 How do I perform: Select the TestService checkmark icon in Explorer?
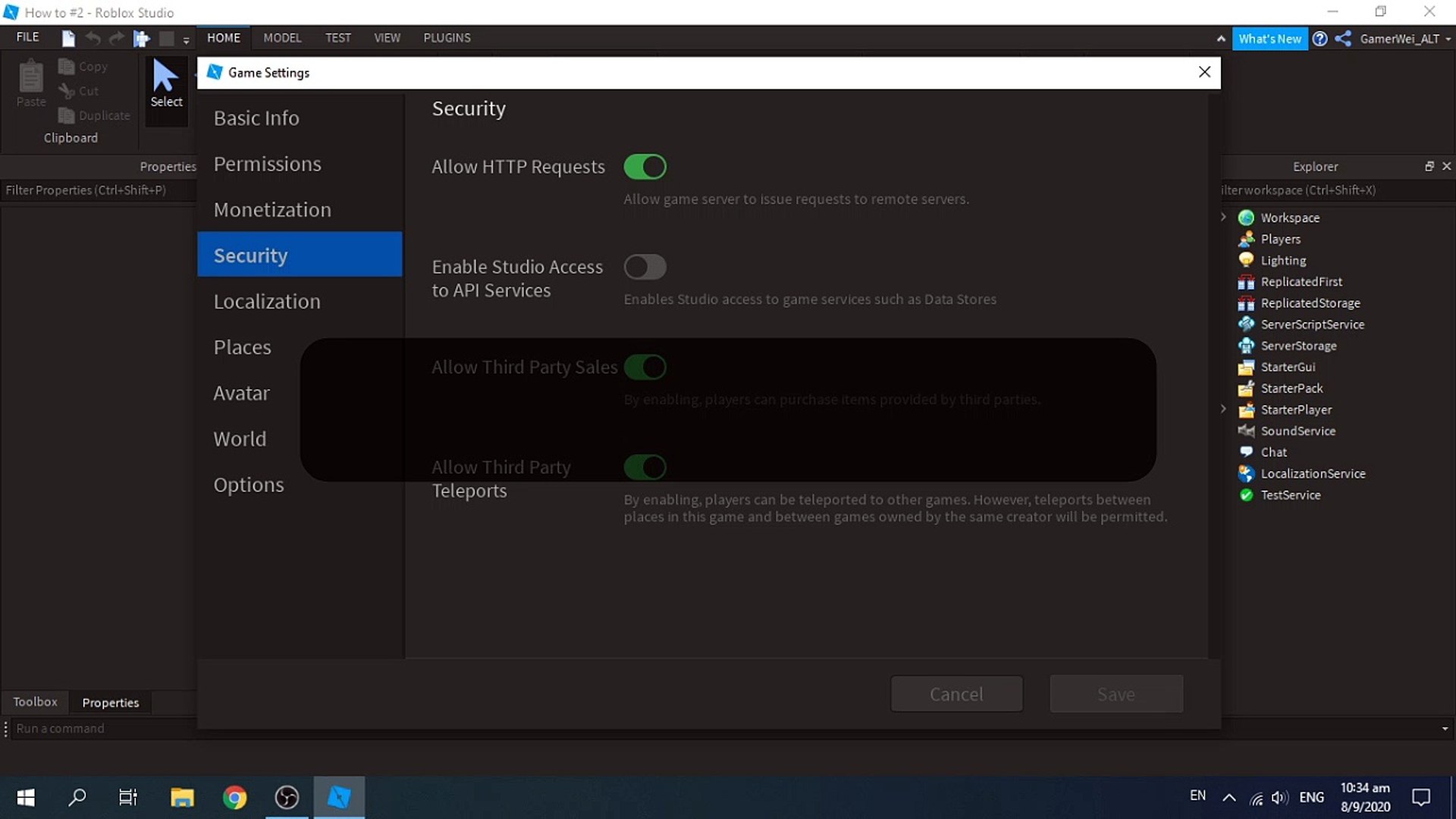tap(1246, 494)
